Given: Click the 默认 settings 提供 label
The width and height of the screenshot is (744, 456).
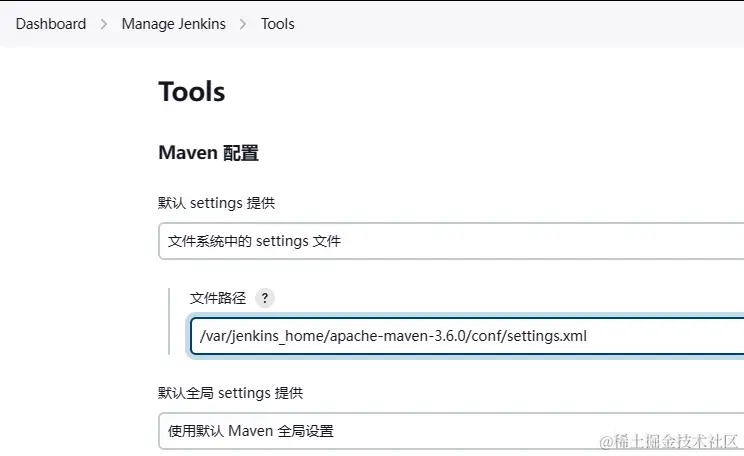Looking at the screenshot, I should click(216, 203).
